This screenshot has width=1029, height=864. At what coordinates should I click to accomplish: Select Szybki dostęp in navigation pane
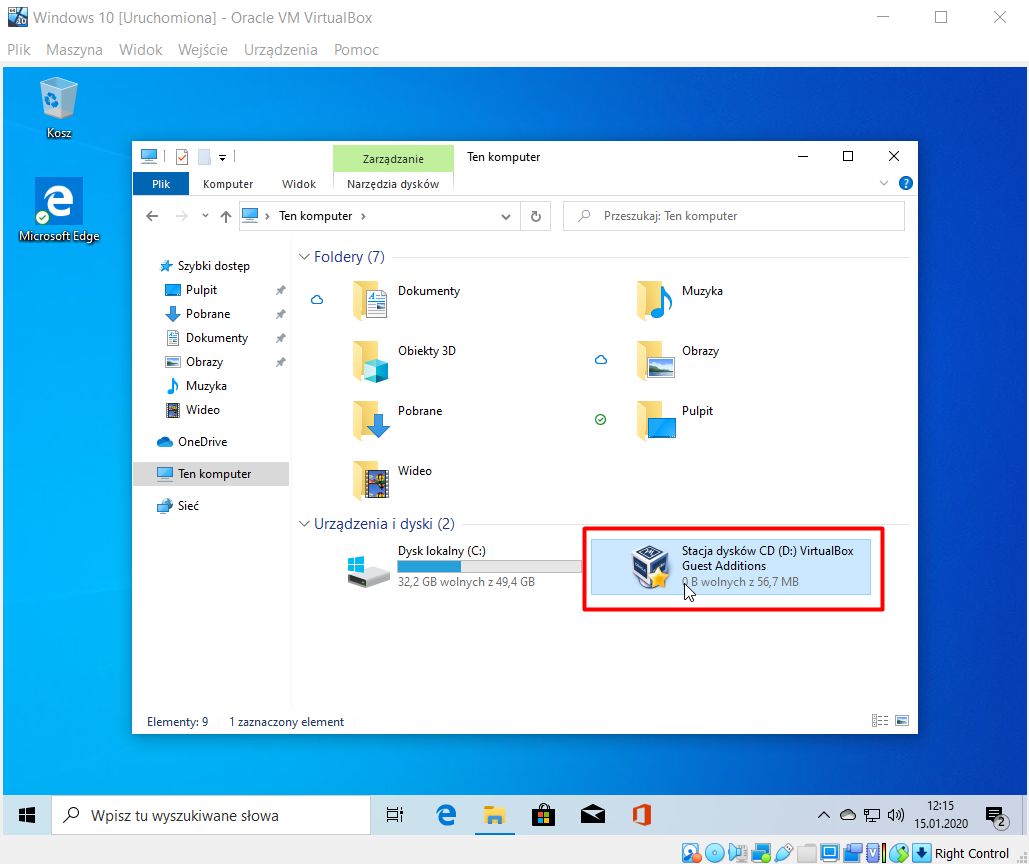(x=211, y=266)
